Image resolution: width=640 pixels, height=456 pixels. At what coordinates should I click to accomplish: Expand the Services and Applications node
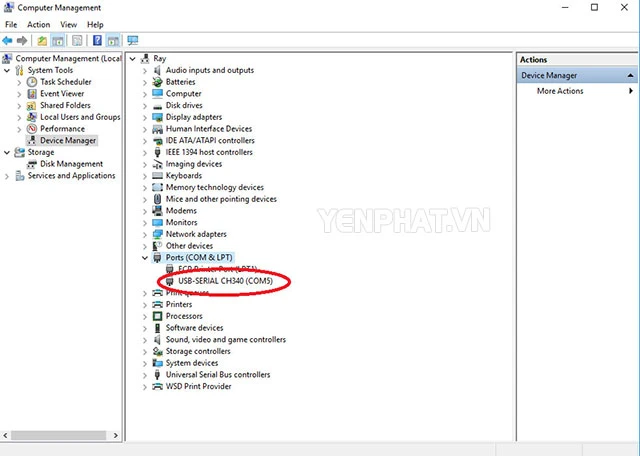click(8, 176)
